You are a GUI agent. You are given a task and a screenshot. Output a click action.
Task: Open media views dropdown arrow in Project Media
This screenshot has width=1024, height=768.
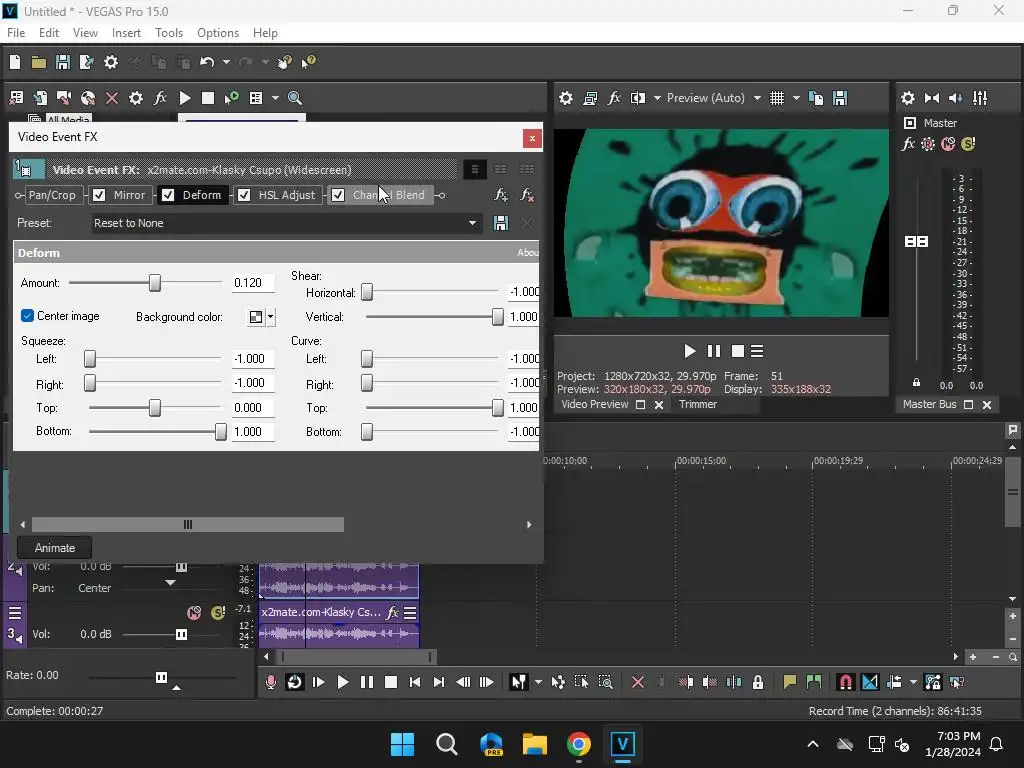tap(275, 98)
